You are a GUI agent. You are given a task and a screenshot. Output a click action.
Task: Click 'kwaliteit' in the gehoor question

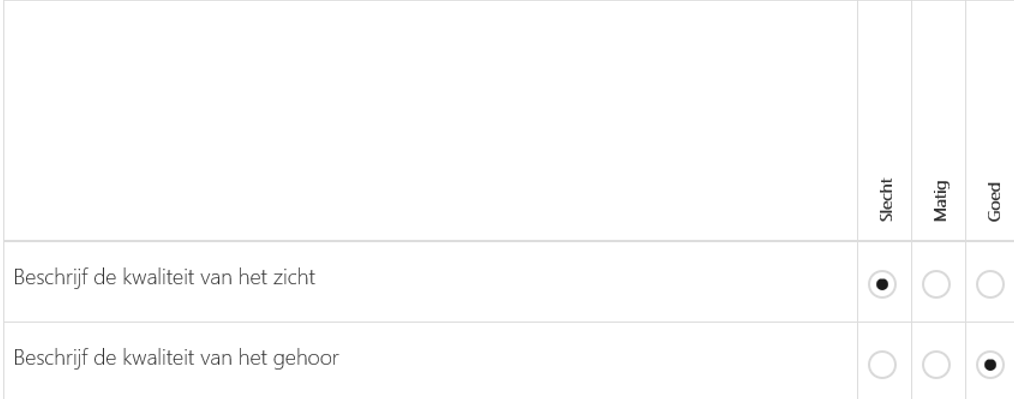[x=158, y=358]
